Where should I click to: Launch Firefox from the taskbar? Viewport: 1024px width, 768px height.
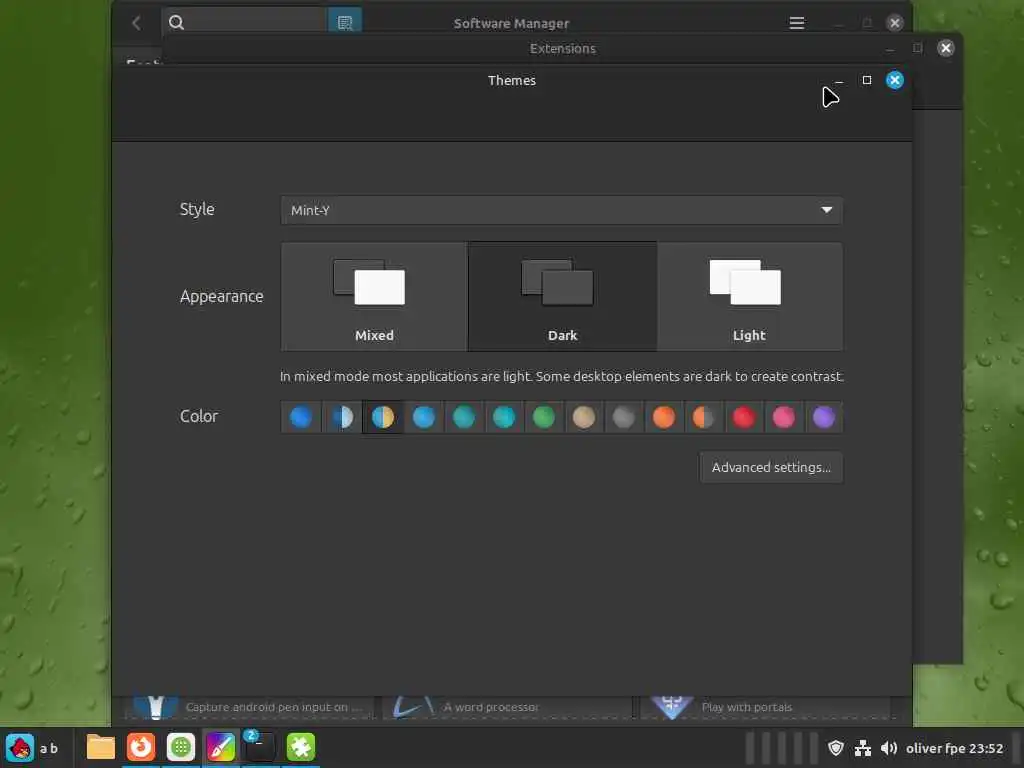pos(140,747)
